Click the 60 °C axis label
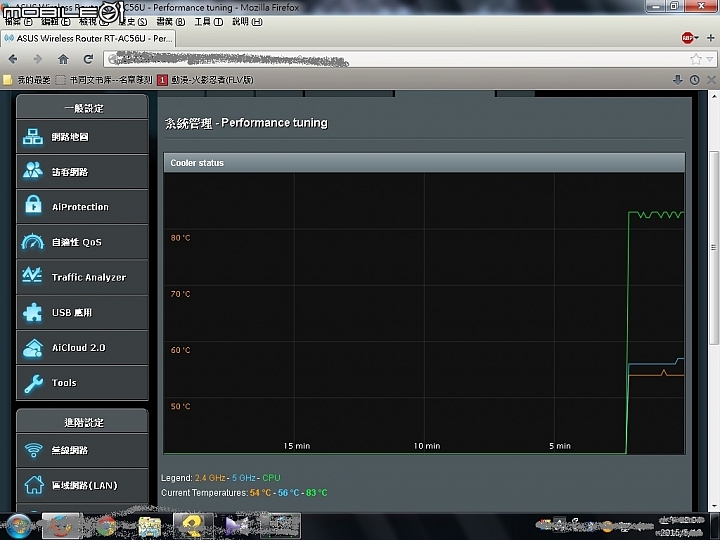The image size is (720, 540). [180, 350]
